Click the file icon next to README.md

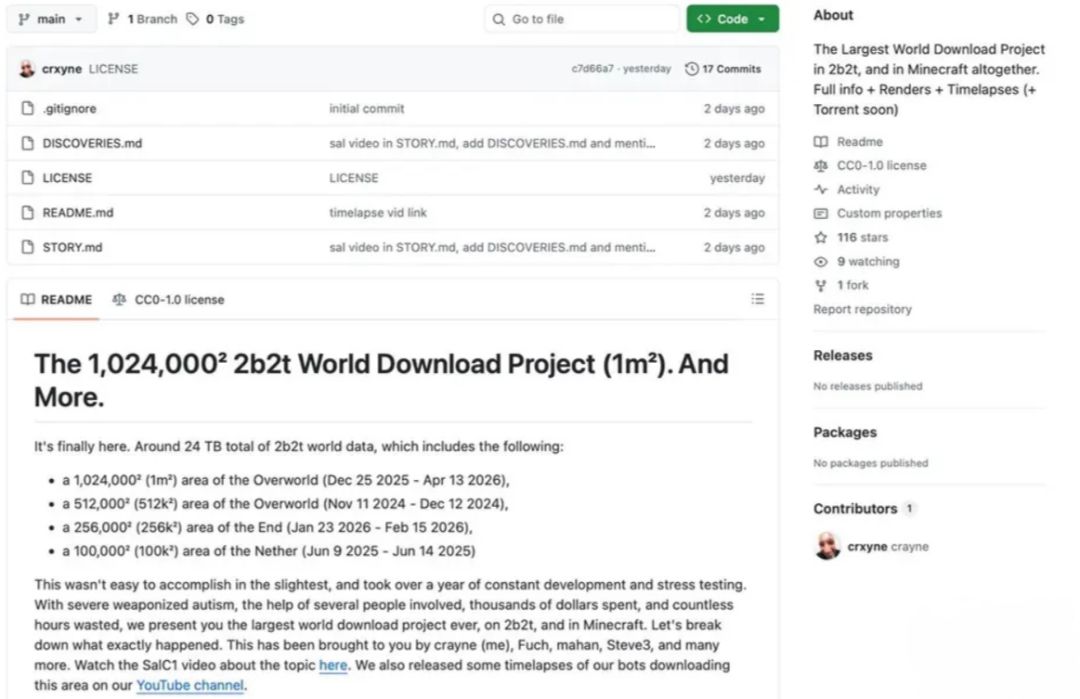point(28,212)
